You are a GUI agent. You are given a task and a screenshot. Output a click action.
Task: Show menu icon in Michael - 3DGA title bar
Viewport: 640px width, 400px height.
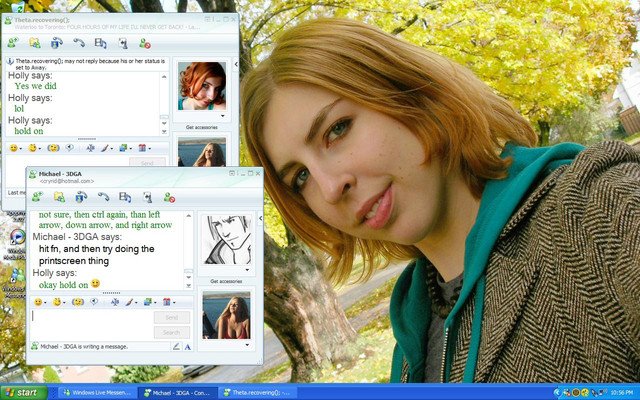[232, 173]
